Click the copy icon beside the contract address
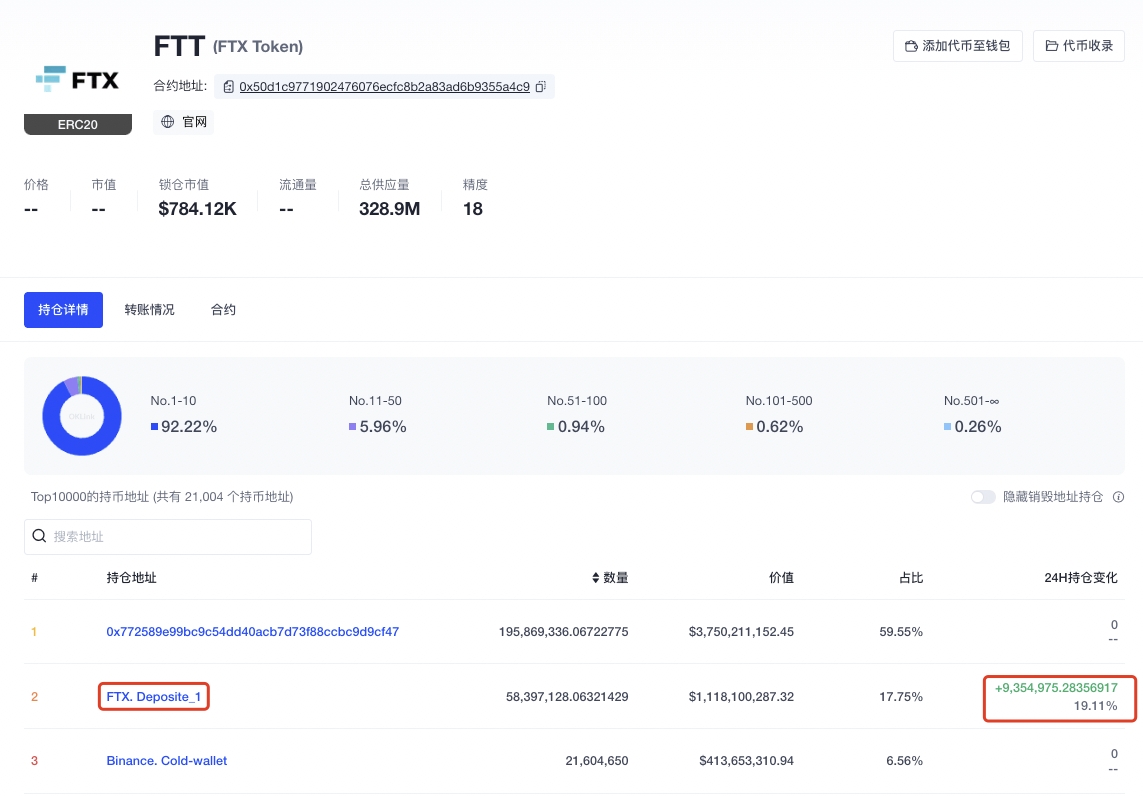 tap(540, 87)
